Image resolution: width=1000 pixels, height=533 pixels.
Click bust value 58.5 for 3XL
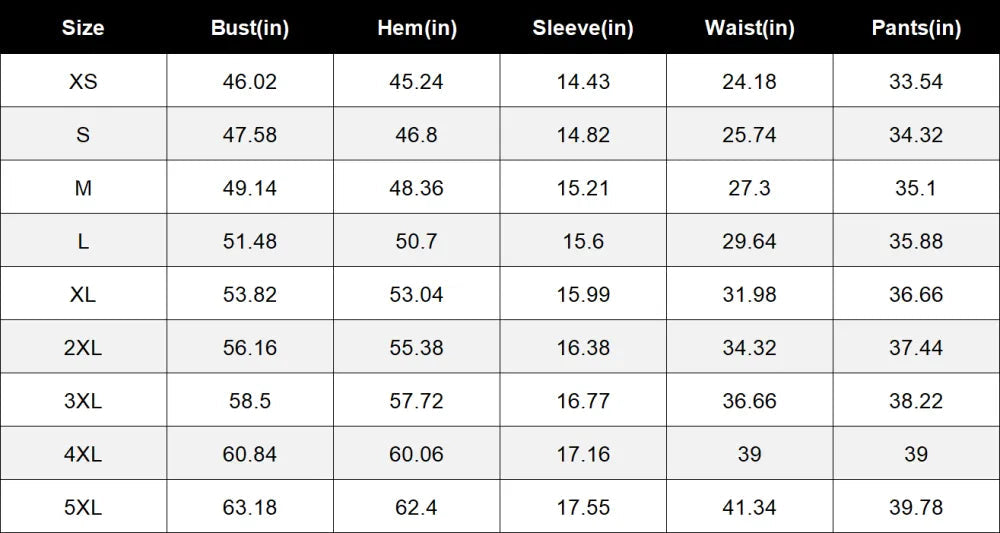click(x=250, y=401)
